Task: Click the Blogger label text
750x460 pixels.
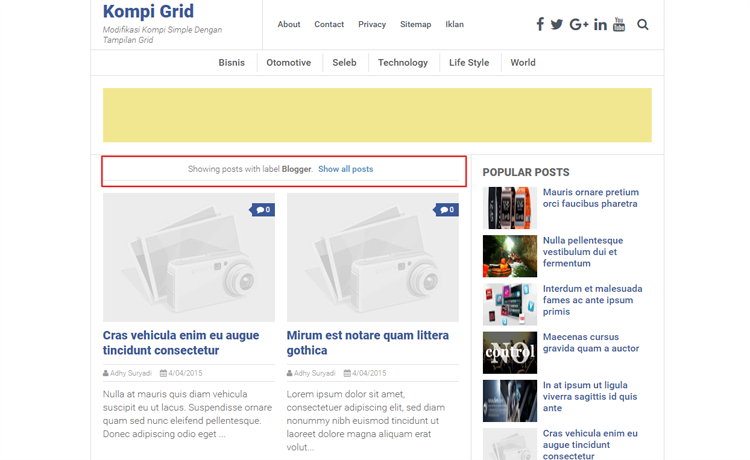Action: point(296,169)
